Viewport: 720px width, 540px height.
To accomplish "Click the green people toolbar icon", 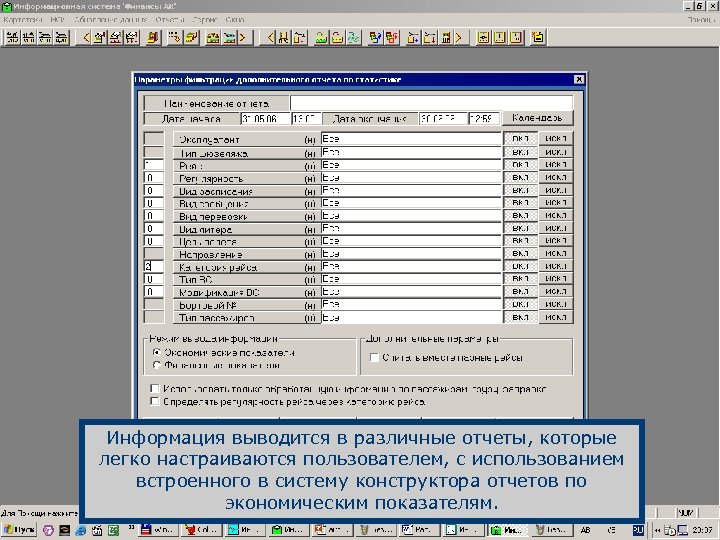I will pyautogui.click(x=353, y=37).
